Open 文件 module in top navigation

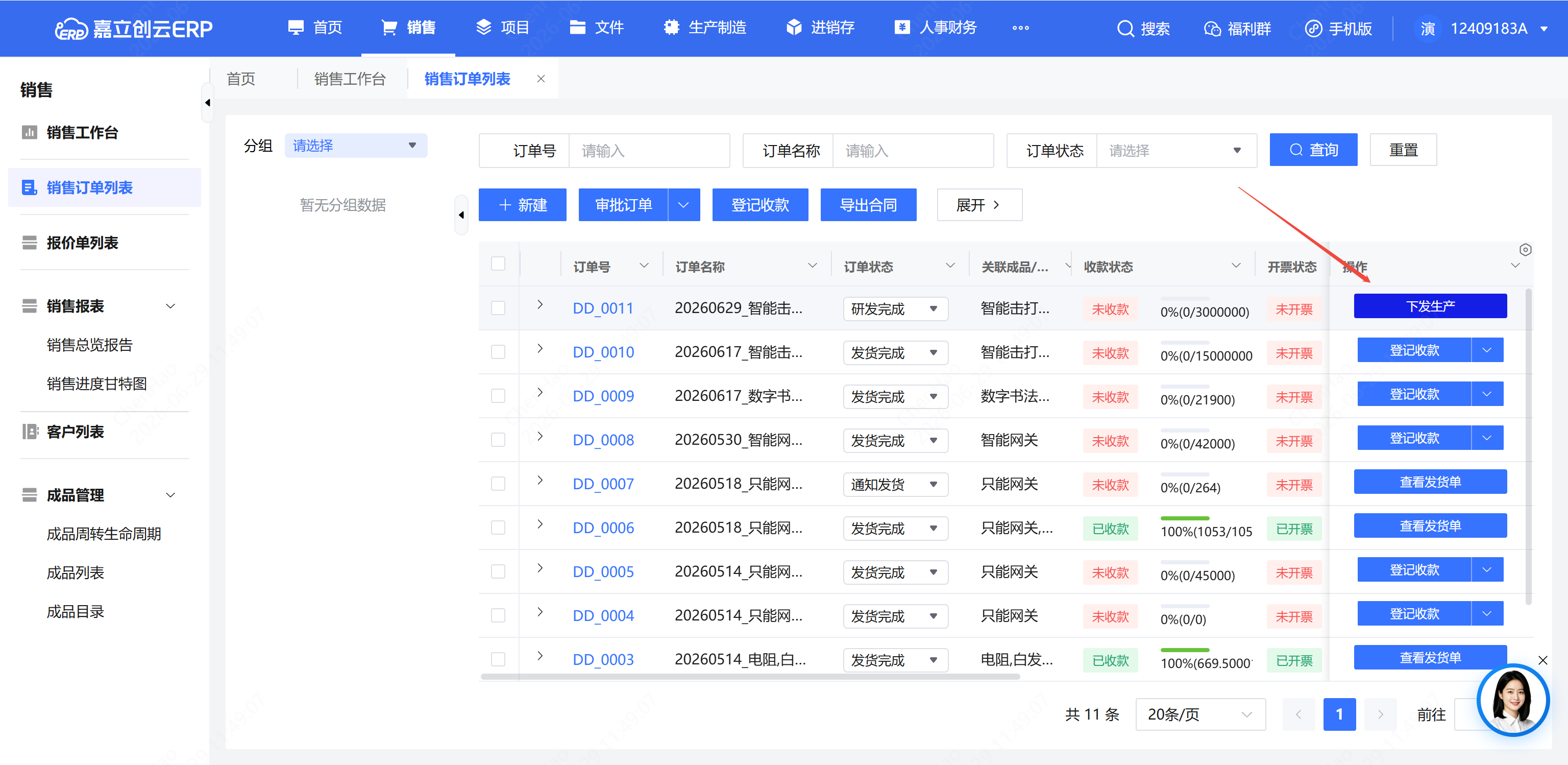point(597,28)
